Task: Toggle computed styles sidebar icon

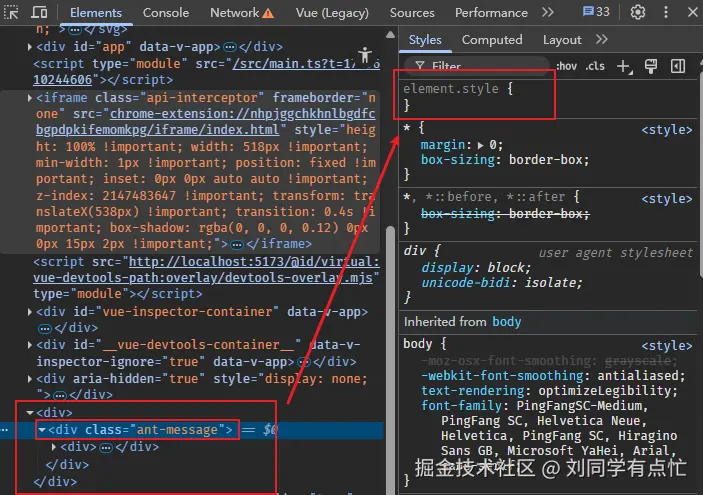Action: click(x=677, y=66)
